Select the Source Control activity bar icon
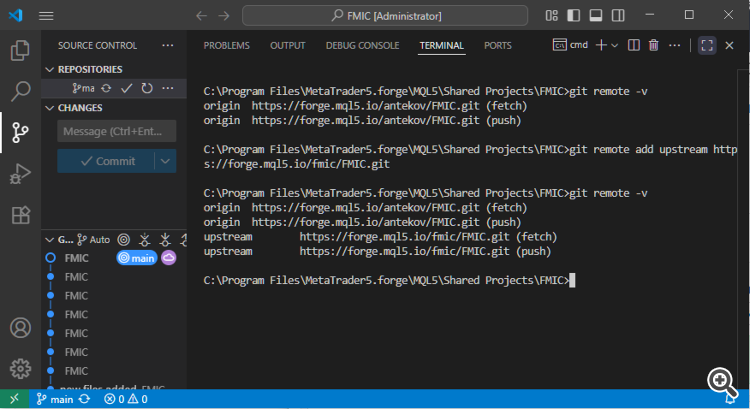The image size is (750, 409). 20,132
